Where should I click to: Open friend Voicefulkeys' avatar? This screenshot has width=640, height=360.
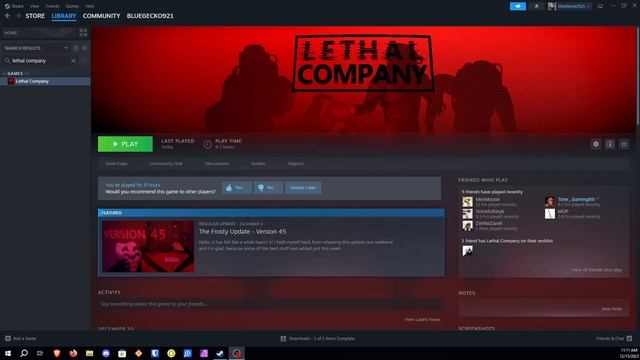pyautogui.click(x=467, y=213)
